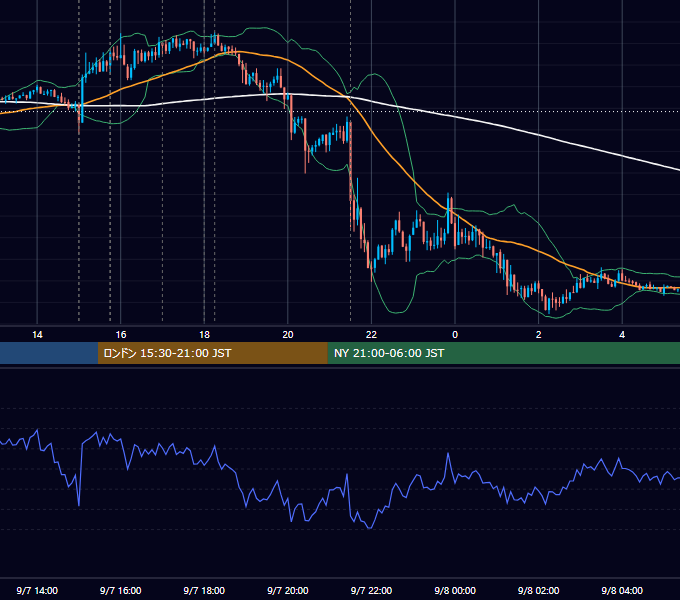Click the 9/8 00:00 date label

click(x=455, y=590)
